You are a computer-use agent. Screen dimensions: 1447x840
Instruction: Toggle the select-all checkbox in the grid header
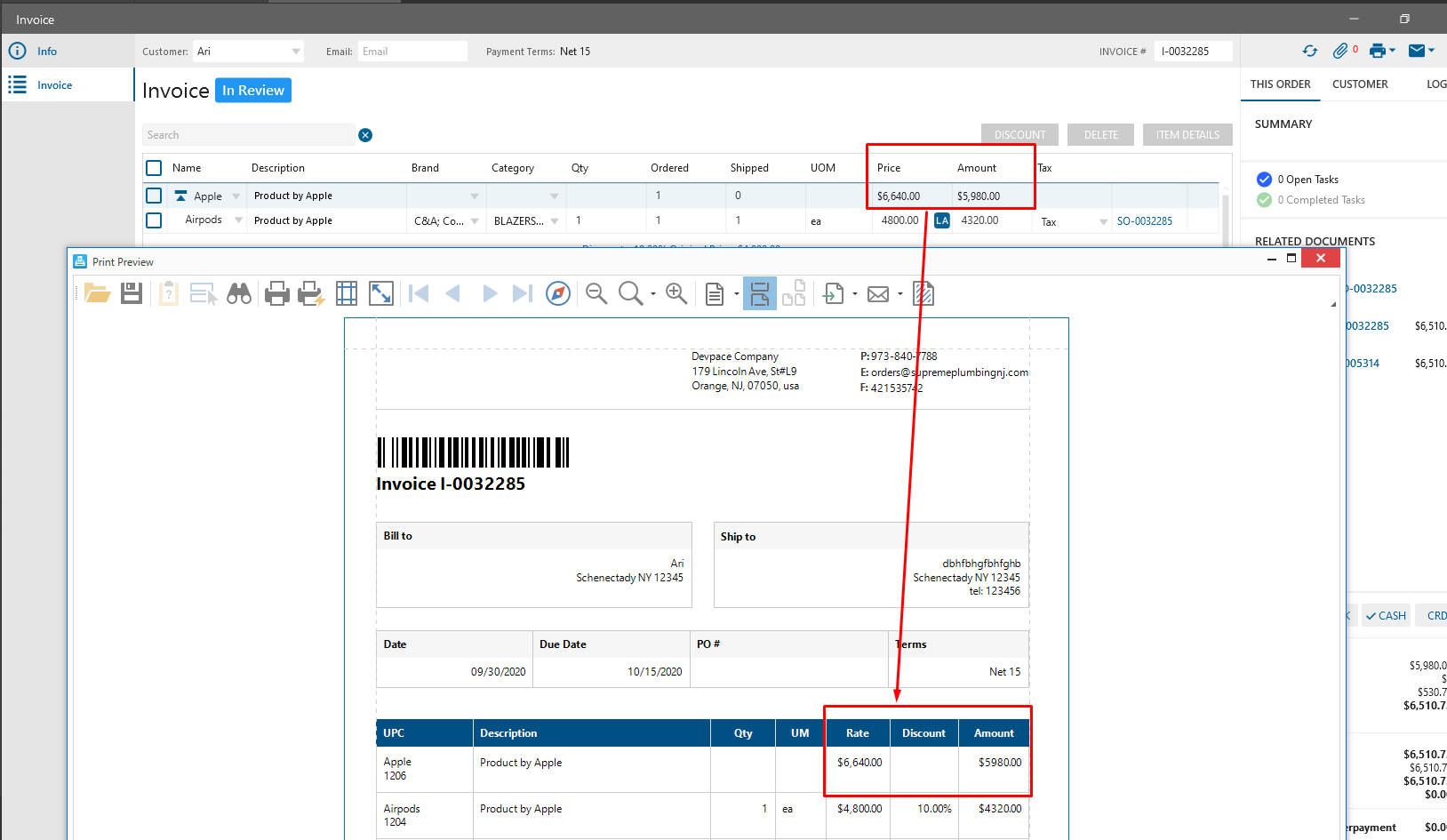(x=154, y=168)
